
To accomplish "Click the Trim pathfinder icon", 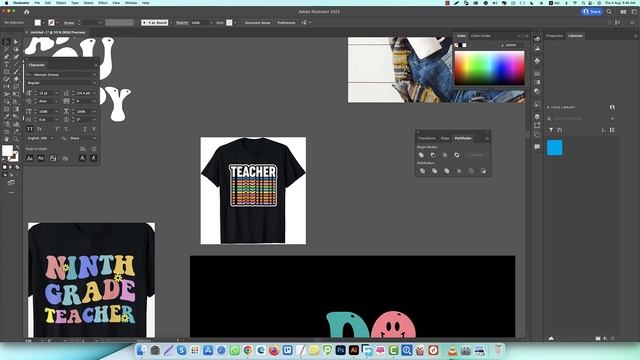I will click(434, 171).
